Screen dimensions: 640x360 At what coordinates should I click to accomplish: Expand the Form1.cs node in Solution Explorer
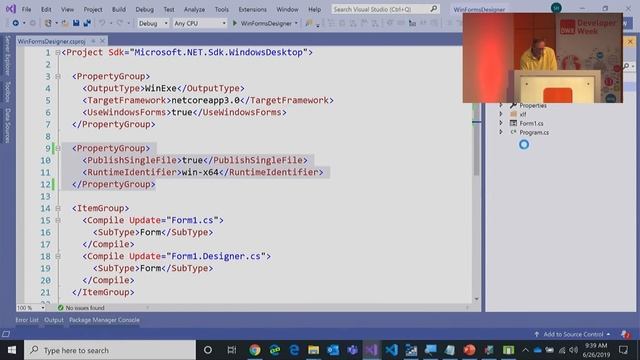[501, 123]
